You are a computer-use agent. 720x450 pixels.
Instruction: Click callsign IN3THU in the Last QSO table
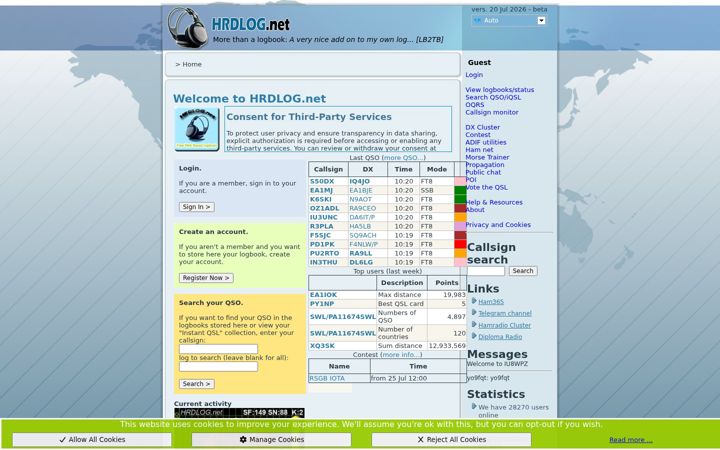[x=324, y=262]
